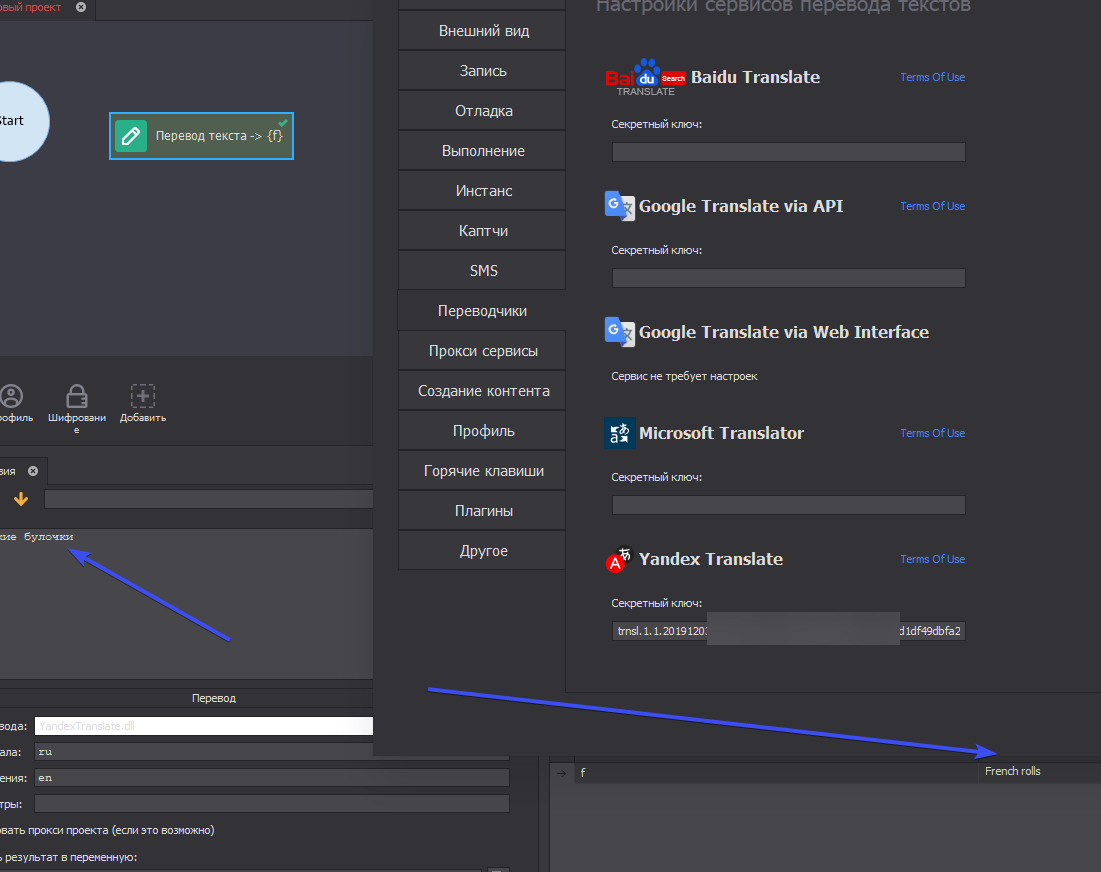Open the Инстанс settings section
The width and height of the screenshot is (1101, 872).
tap(482, 191)
